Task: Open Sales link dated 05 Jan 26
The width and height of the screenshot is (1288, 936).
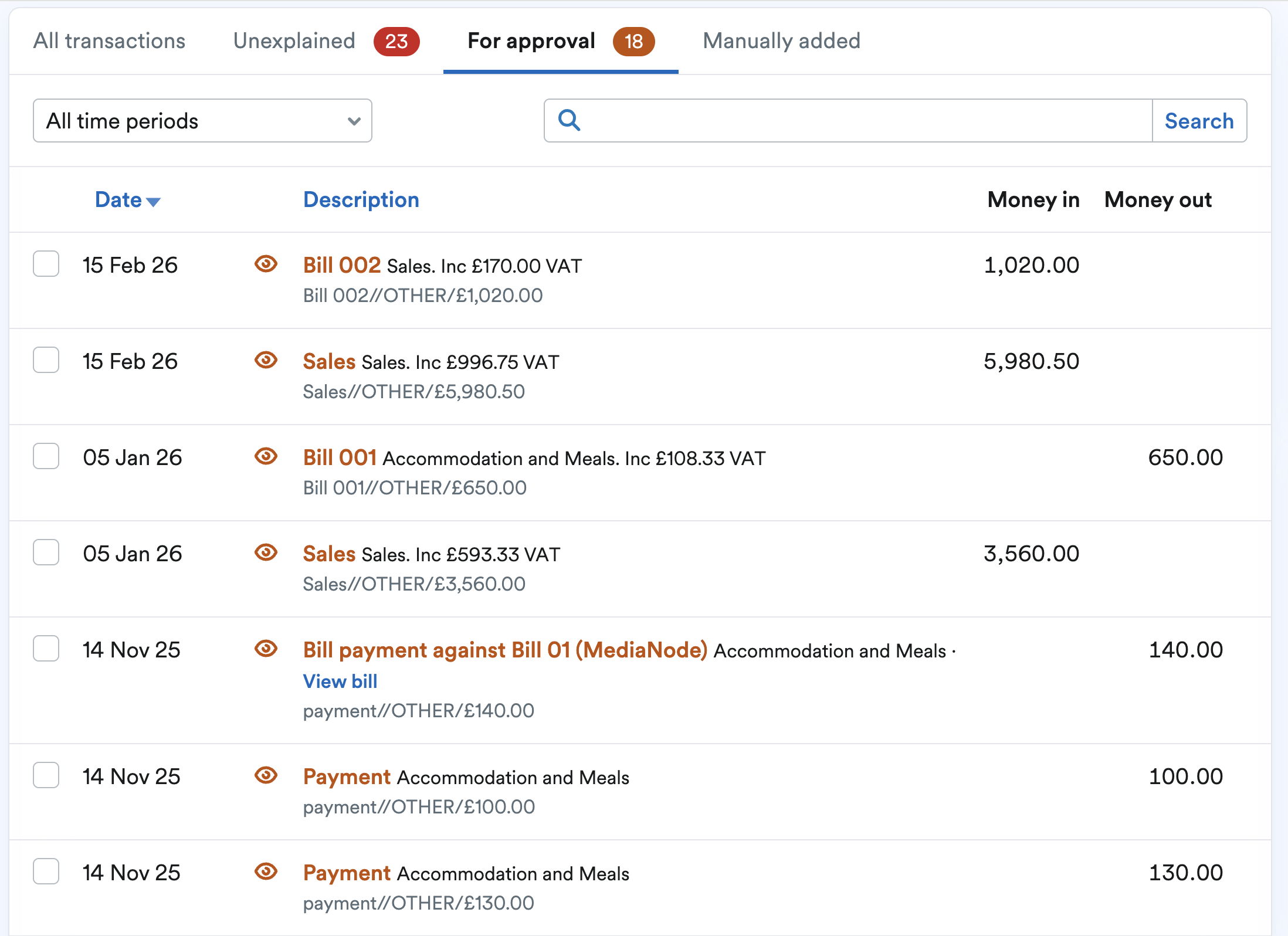Action: [329, 554]
